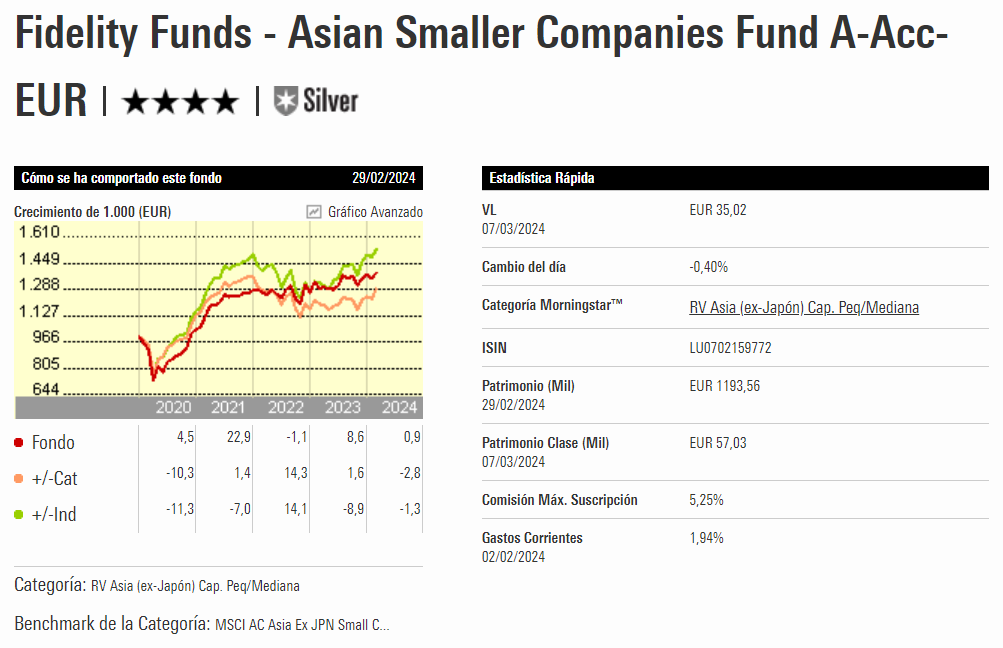The image size is (1003, 648).
Task: Click the orange +/-Cat legend dot
Action: pos(20,478)
